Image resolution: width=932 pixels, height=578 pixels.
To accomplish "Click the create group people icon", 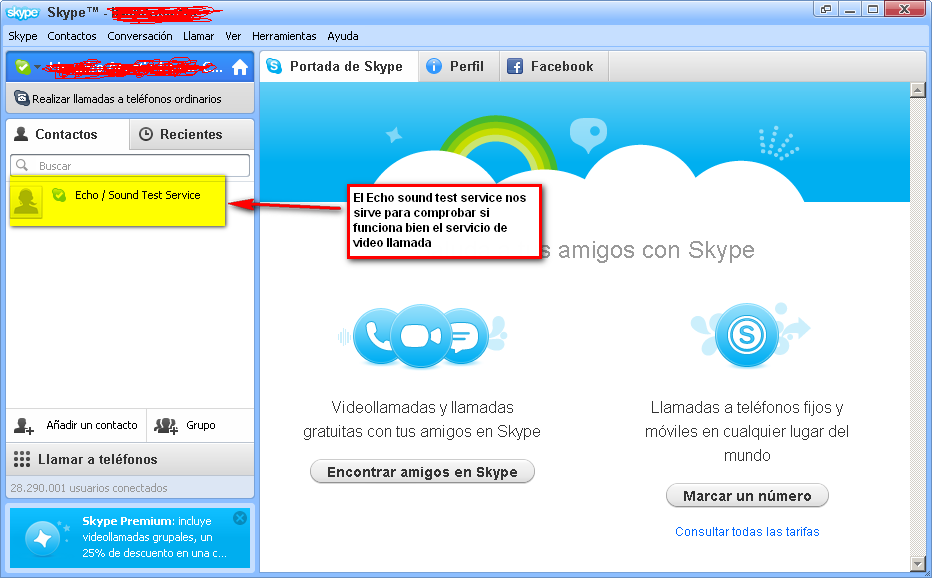I will 166,426.
